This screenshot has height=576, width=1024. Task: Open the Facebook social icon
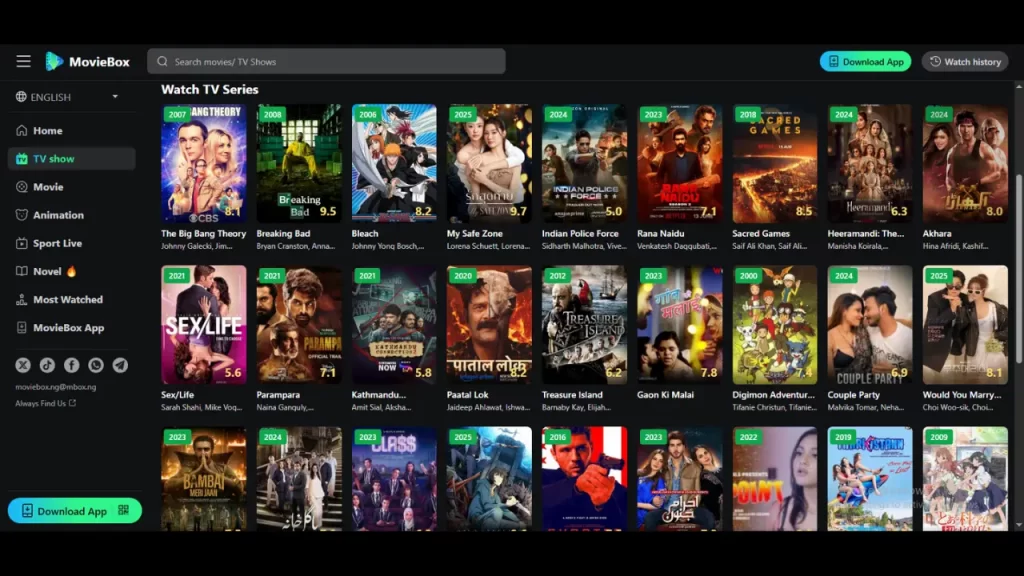coord(71,365)
